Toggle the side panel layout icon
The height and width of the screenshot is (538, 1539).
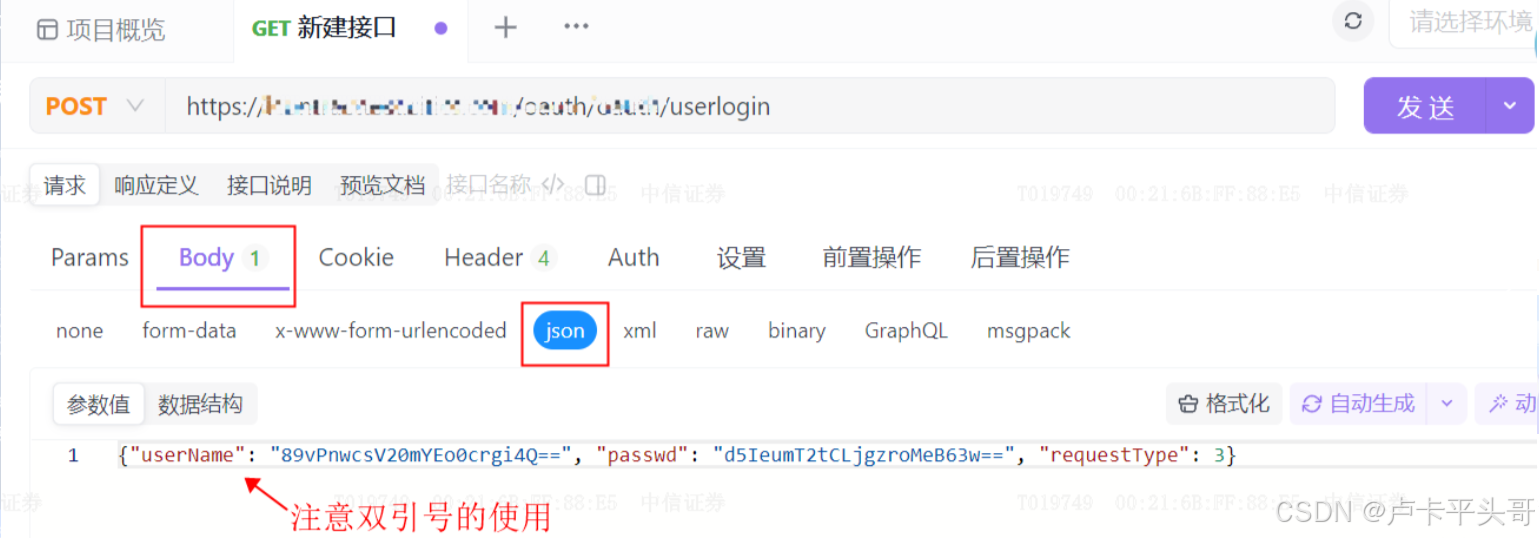pos(595,185)
